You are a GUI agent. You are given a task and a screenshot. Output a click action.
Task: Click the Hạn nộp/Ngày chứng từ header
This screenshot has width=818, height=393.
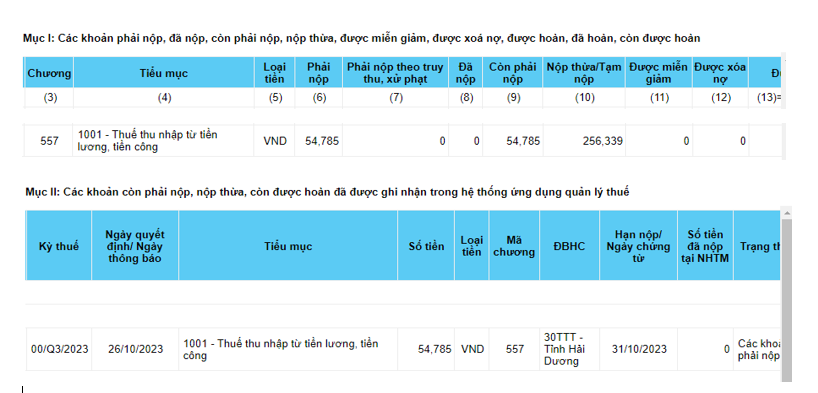tap(639, 246)
